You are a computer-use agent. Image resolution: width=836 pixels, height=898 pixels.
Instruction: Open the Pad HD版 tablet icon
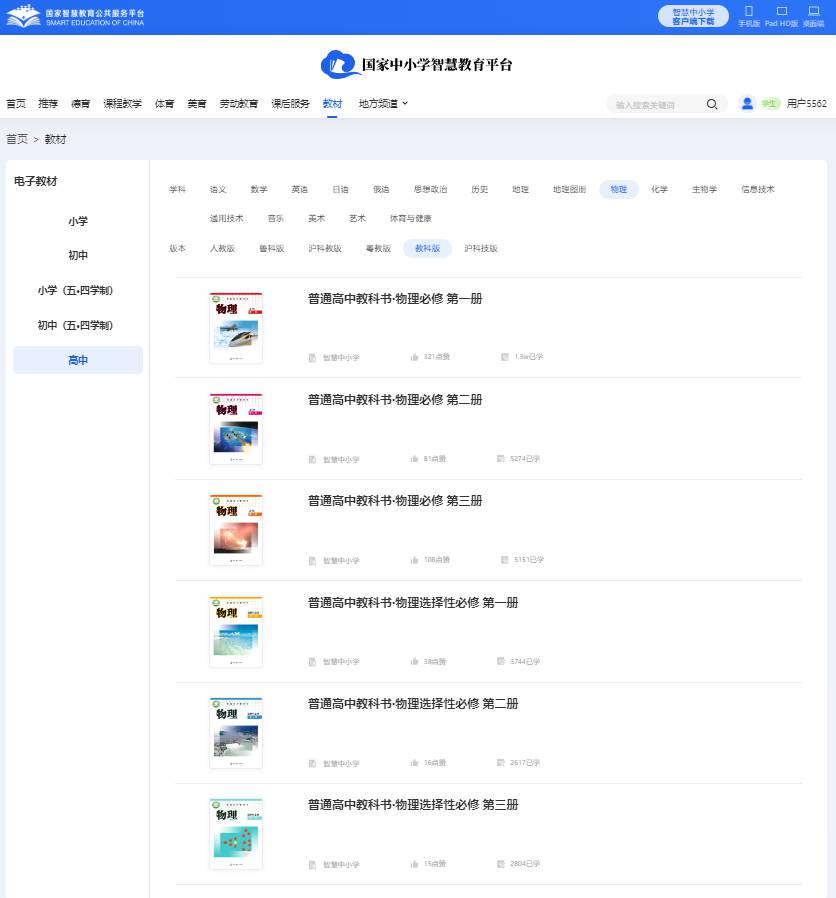(781, 12)
